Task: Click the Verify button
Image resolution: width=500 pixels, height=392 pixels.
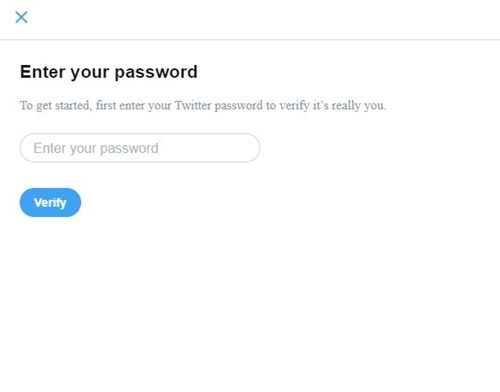Action: pyautogui.click(x=50, y=202)
